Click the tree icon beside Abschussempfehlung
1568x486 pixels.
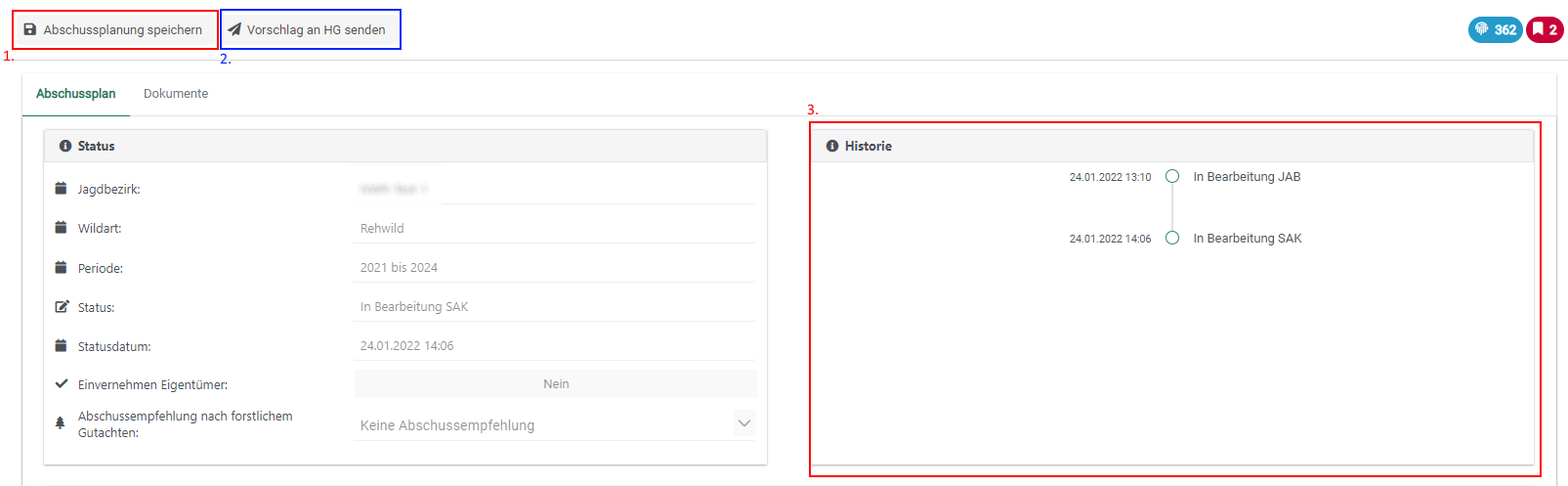click(x=61, y=423)
